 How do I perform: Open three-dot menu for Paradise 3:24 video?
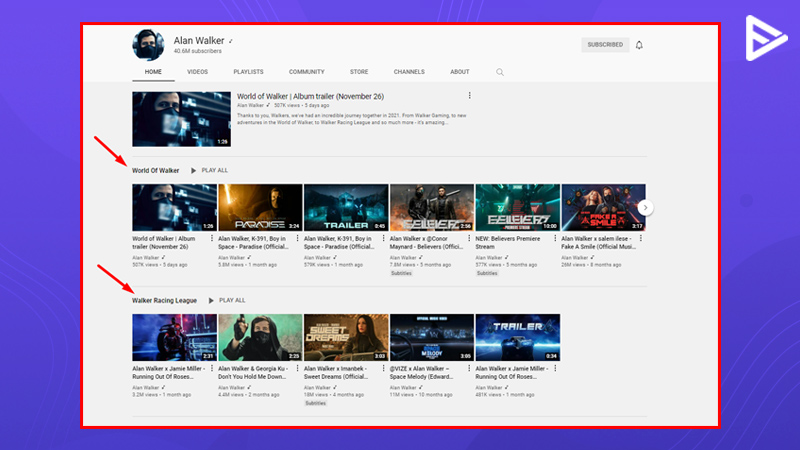[x=297, y=238]
